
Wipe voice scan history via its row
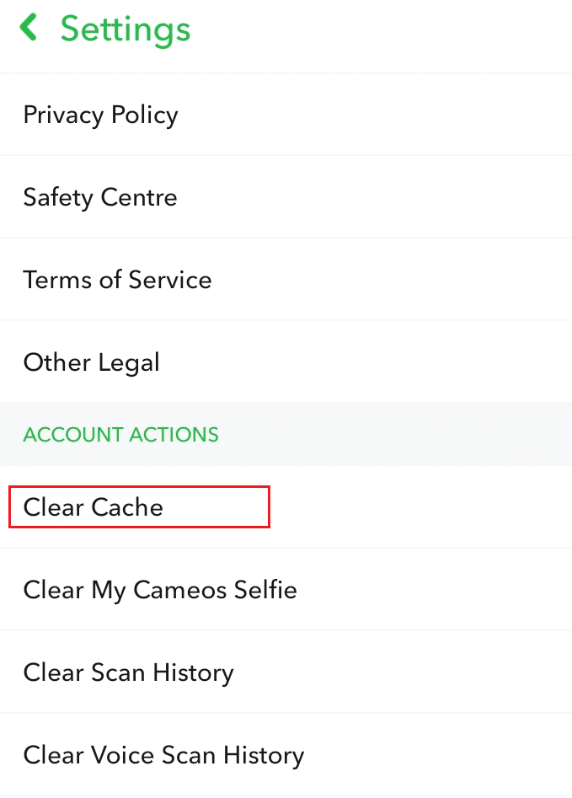pyautogui.click(x=286, y=755)
